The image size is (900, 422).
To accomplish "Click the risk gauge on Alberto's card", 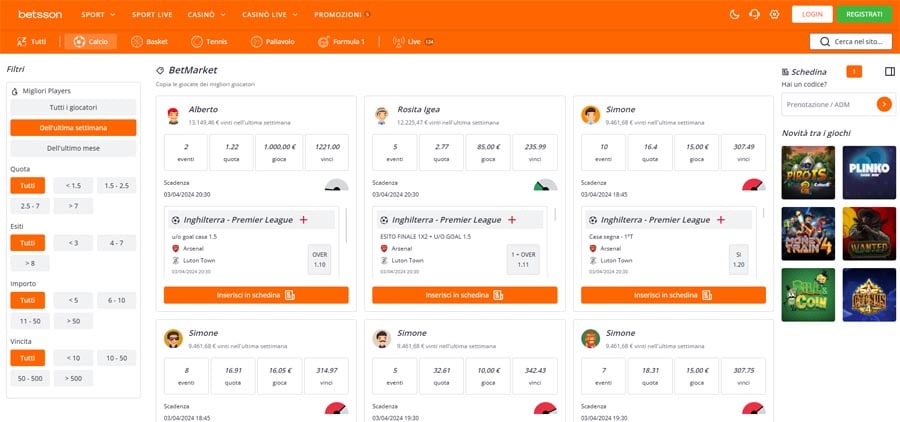I will tap(336, 185).
